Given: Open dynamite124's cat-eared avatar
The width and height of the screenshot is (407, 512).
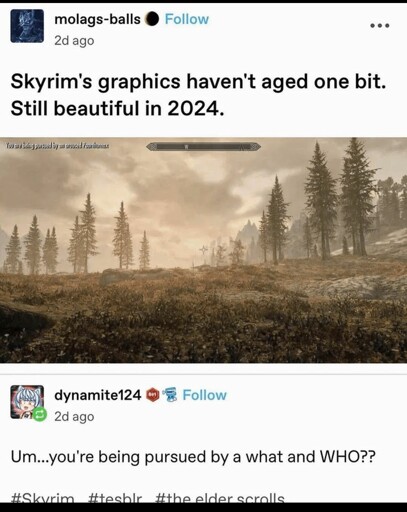Looking at the screenshot, I should click(27, 402).
